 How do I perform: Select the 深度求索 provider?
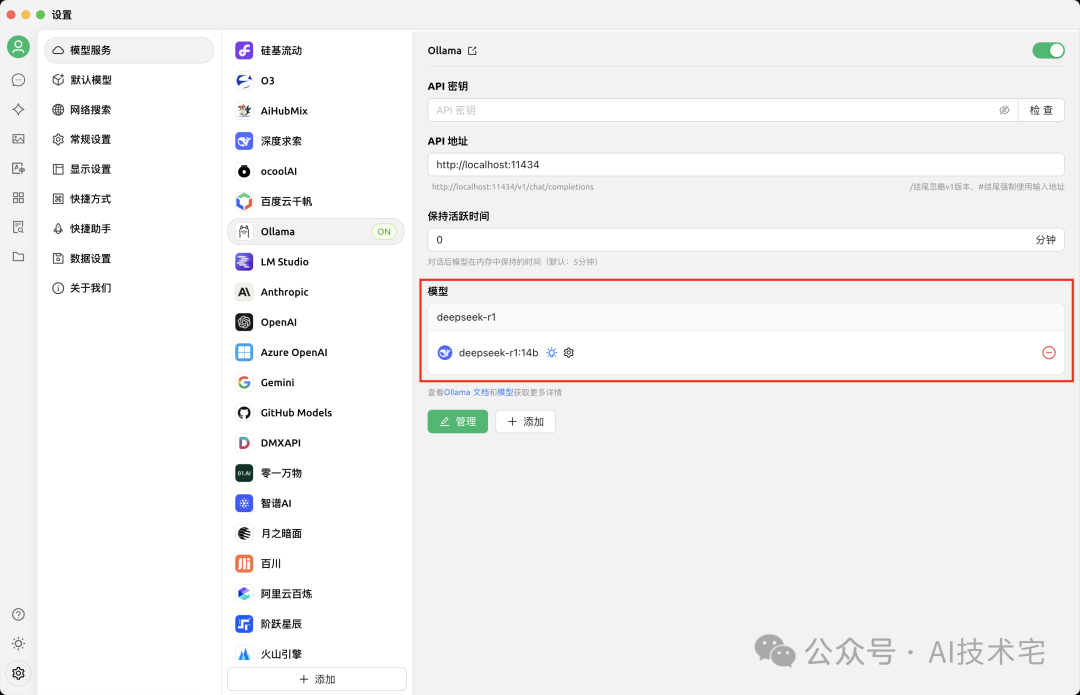pos(316,141)
